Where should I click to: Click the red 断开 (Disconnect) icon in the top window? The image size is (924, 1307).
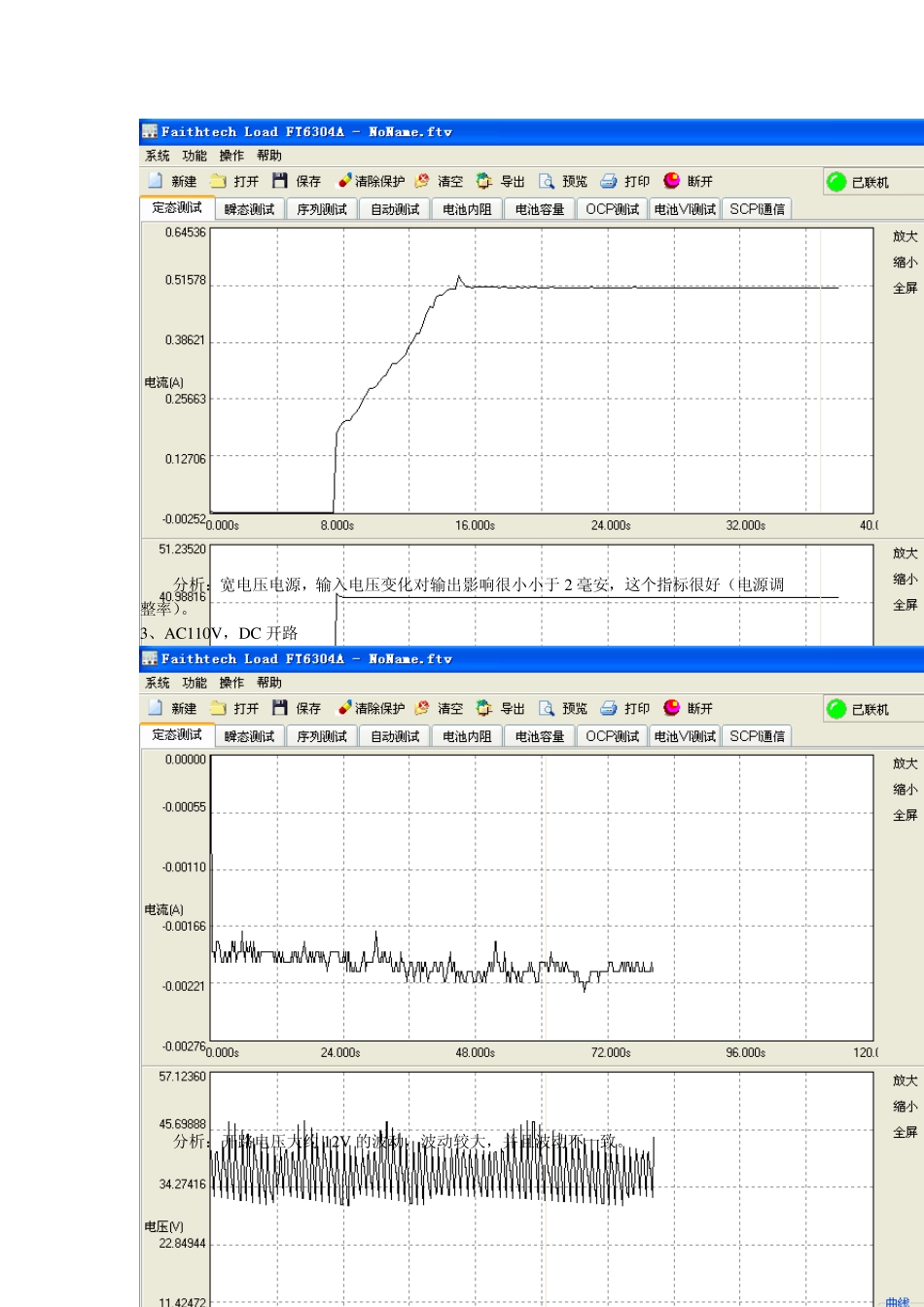672,181
